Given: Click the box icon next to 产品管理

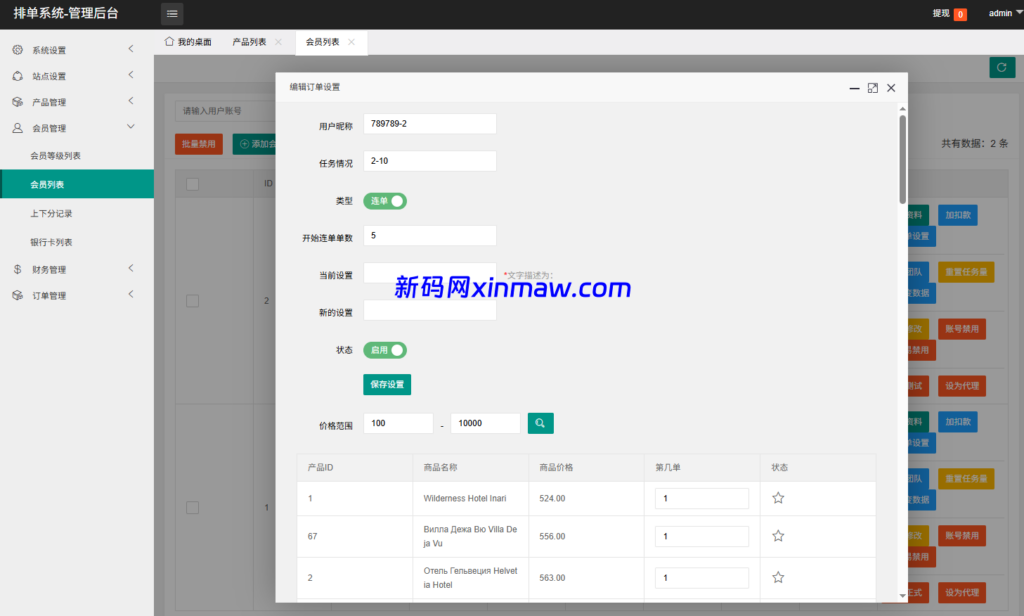Looking at the screenshot, I should 16,101.
